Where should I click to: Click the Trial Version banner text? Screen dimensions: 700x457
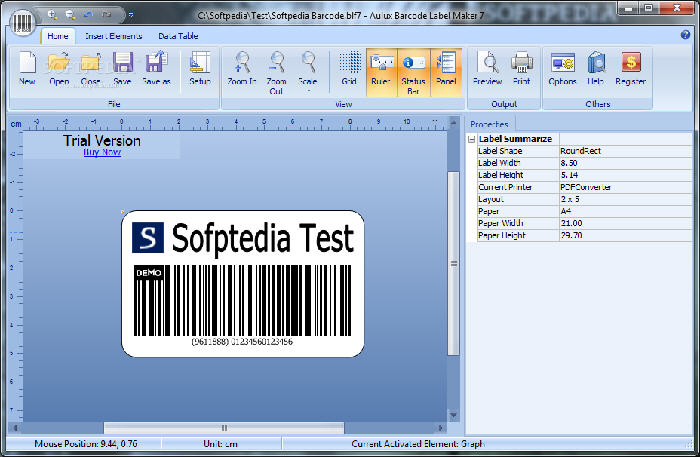[x=102, y=141]
